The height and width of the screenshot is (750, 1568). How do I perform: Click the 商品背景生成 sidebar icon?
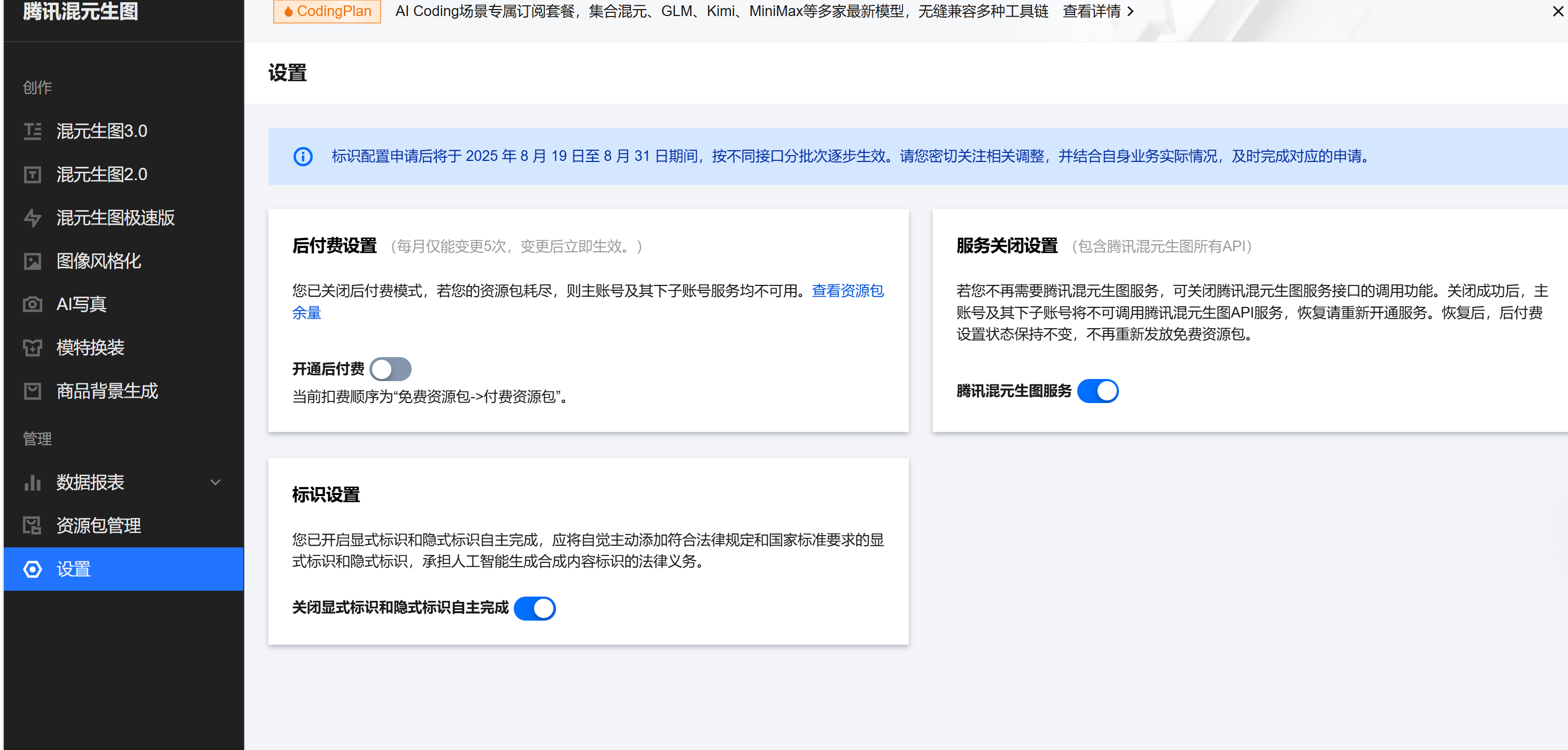click(x=32, y=391)
